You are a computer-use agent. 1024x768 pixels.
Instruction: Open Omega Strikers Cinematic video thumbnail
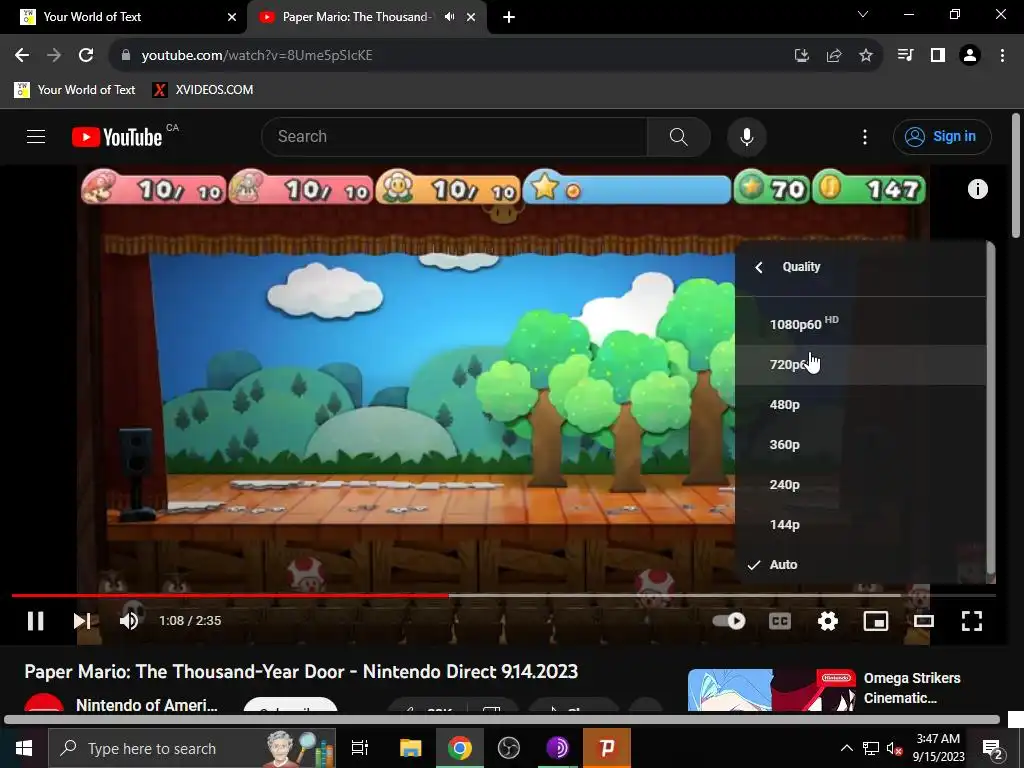pos(771,690)
